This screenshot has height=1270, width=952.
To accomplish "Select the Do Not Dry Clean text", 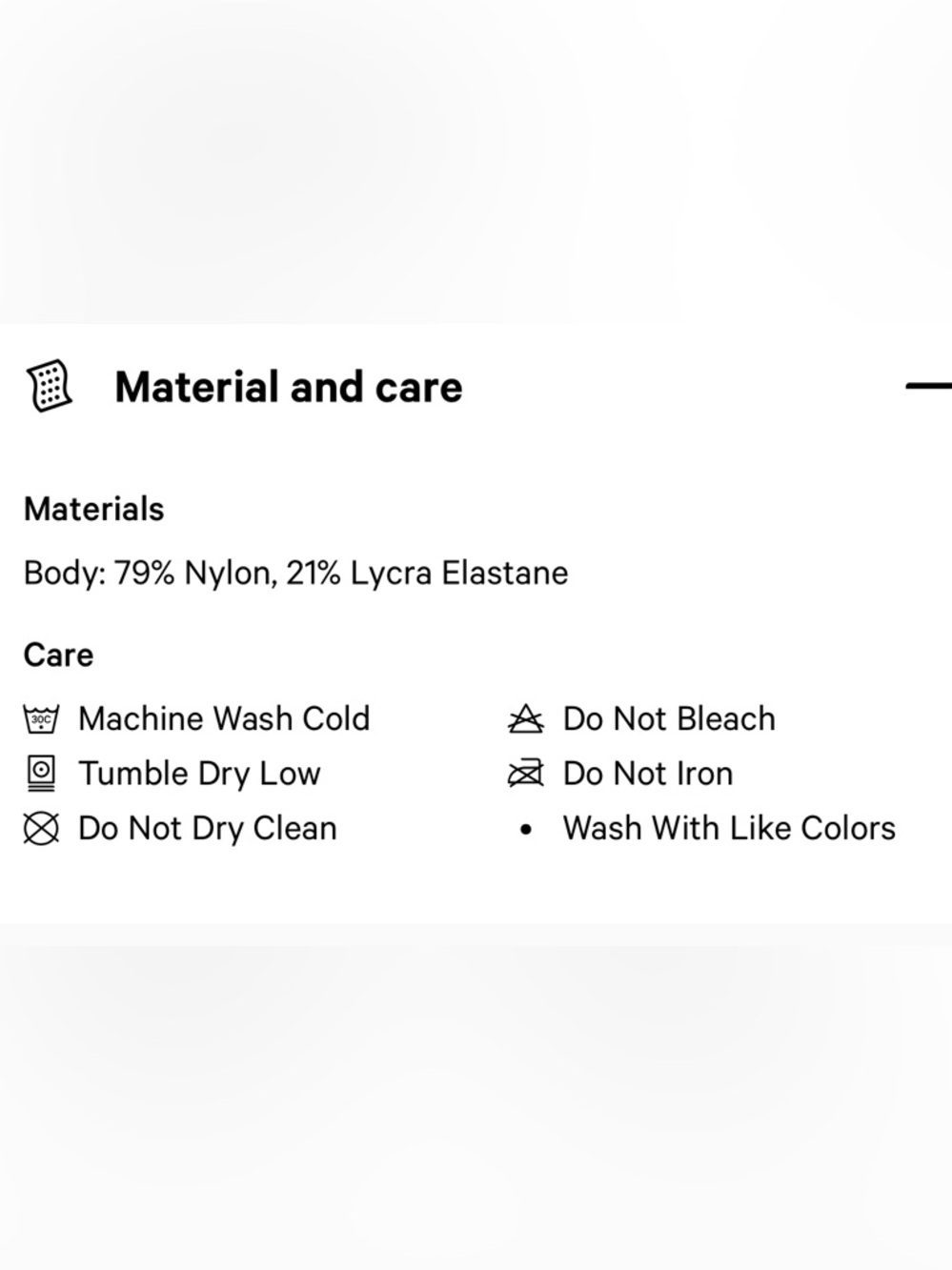I will 208,829.
